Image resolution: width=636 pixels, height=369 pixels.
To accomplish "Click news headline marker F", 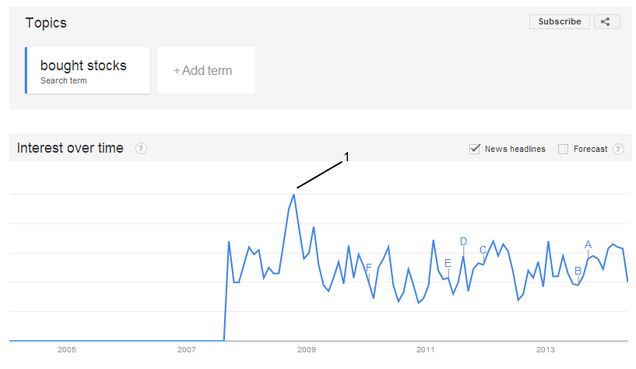I will [x=369, y=268].
